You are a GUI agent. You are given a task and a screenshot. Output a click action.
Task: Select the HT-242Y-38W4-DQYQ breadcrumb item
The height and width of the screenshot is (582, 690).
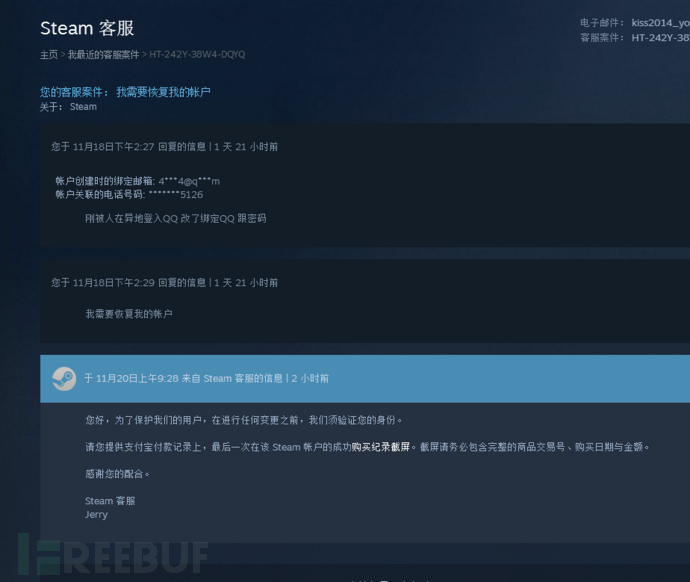(x=197, y=55)
